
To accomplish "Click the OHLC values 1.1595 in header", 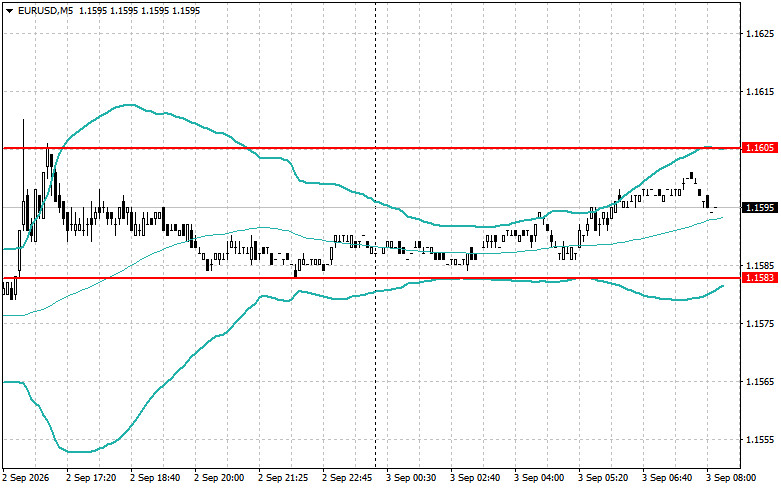I will click(139, 10).
